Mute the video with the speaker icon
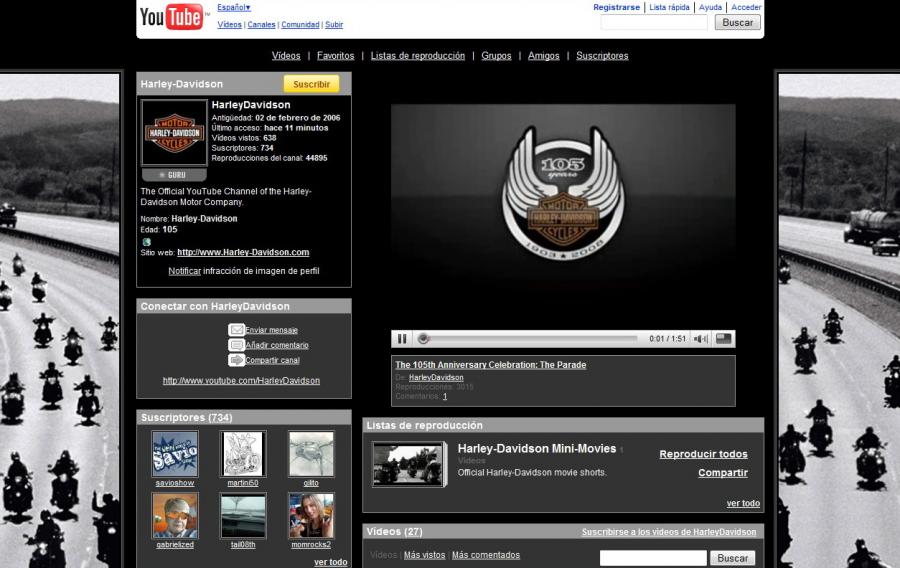This screenshot has width=900, height=568. click(x=700, y=339)
